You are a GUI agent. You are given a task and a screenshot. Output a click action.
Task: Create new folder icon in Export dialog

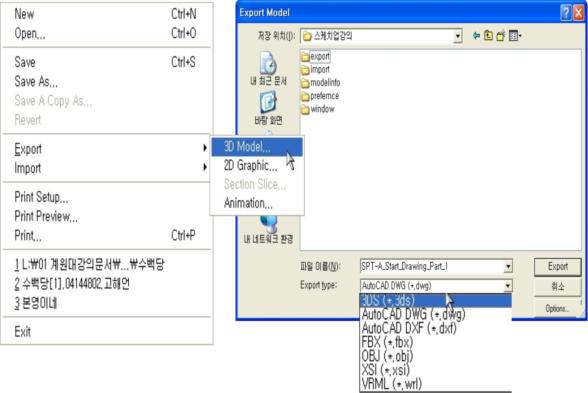coord(501,36)
